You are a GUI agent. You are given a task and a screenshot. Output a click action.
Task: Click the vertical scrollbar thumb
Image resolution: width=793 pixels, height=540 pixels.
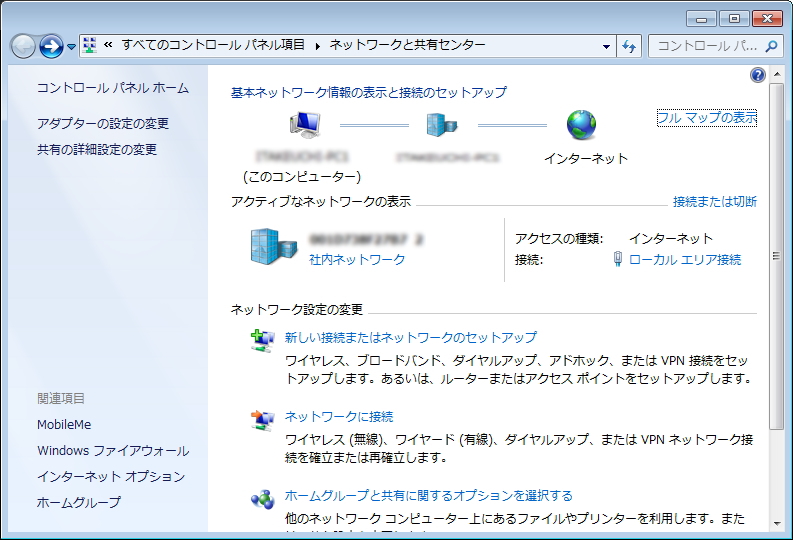click(776, 256)
